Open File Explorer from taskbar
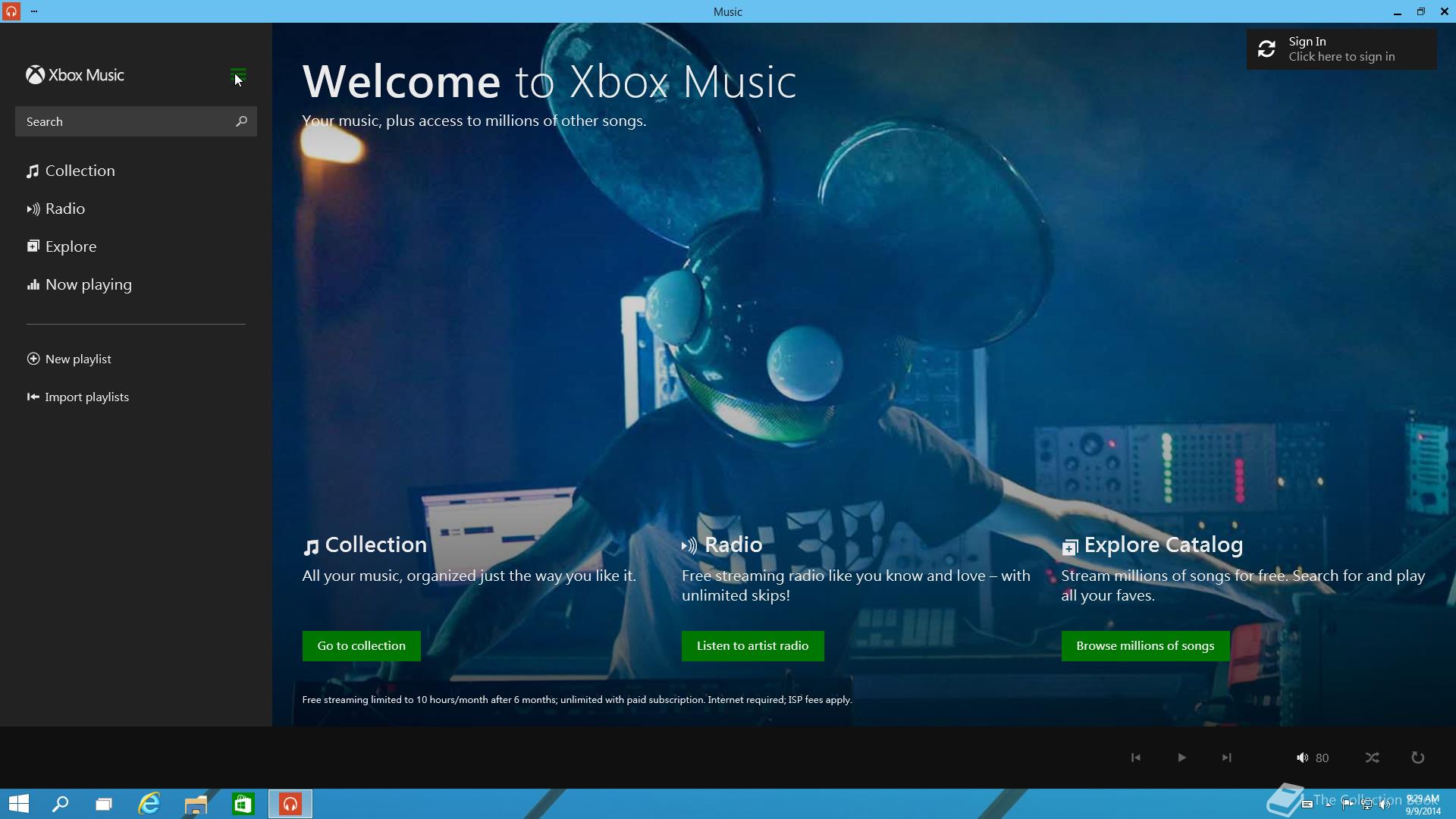Viewport: 1456px width, 819px height. point(196,804)
